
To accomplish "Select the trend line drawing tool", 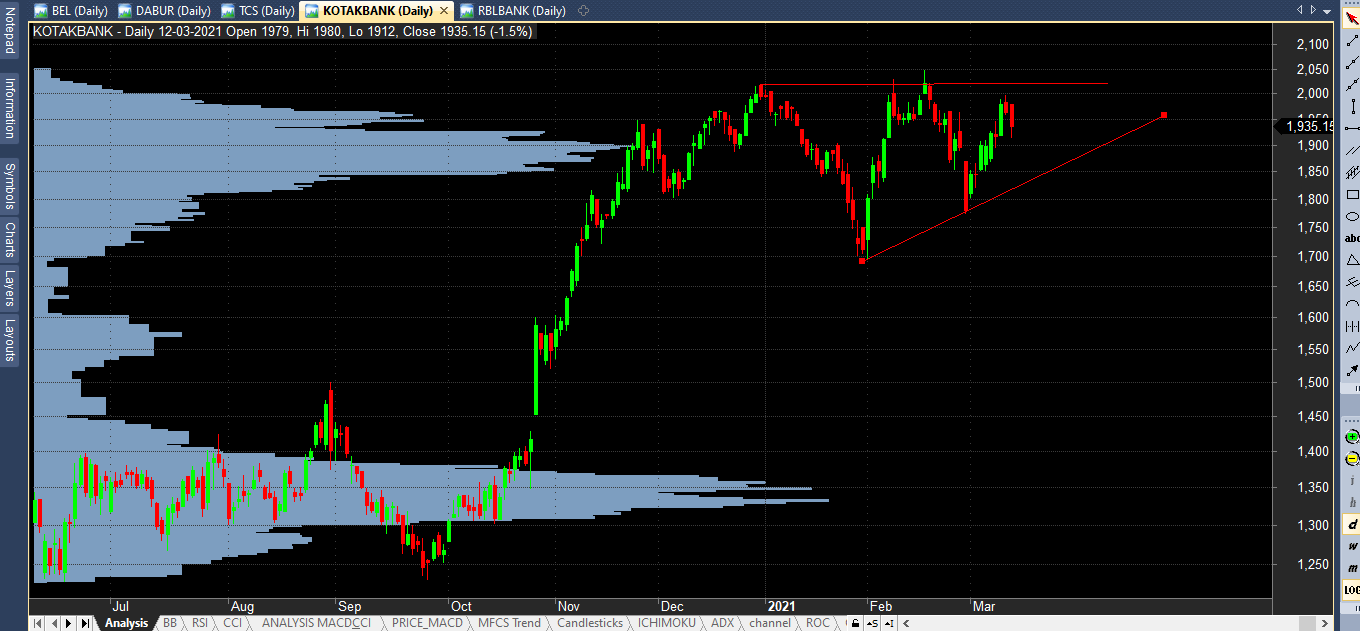I will [1352, 41].
